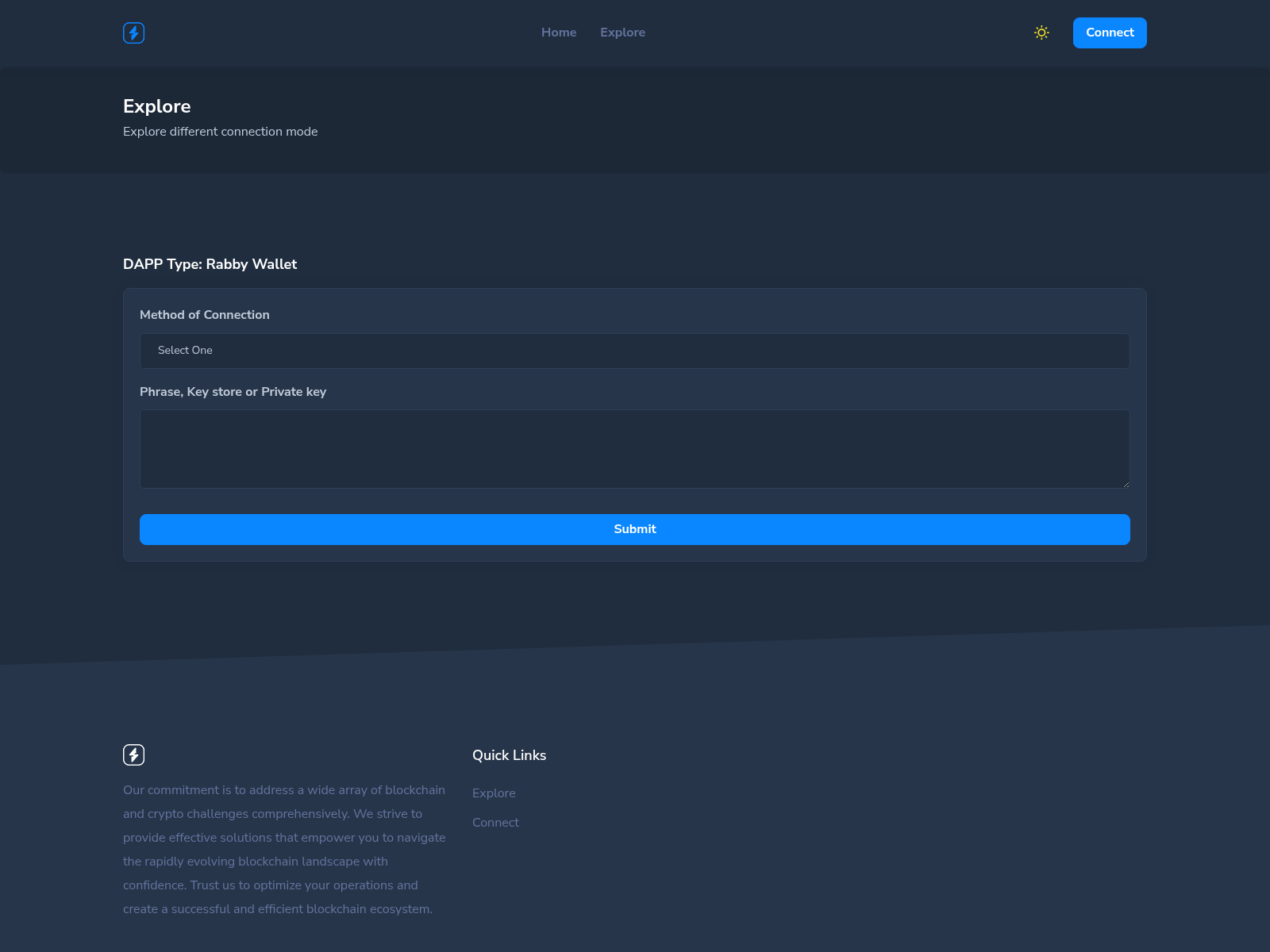Open the Explore nav item in header

point(622,33)
